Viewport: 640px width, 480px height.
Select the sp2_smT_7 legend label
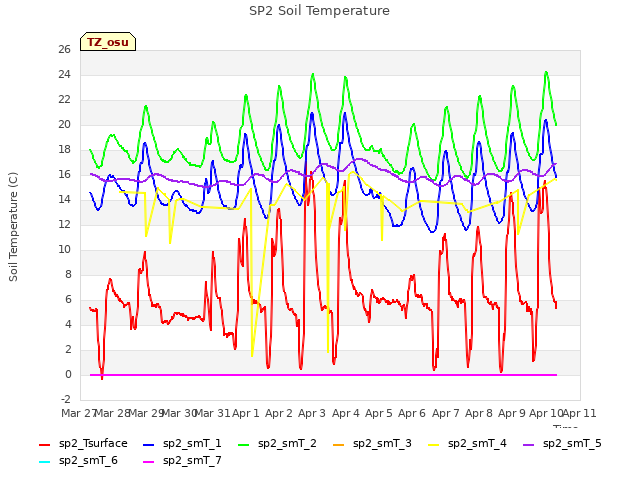click(192, 460)
